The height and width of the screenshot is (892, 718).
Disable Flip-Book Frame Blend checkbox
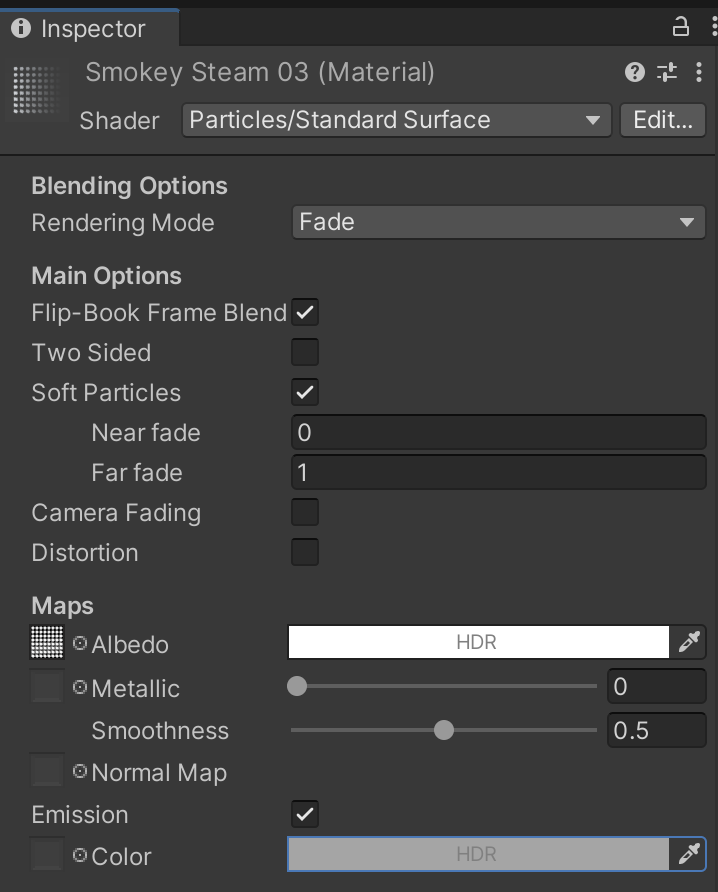305,313
